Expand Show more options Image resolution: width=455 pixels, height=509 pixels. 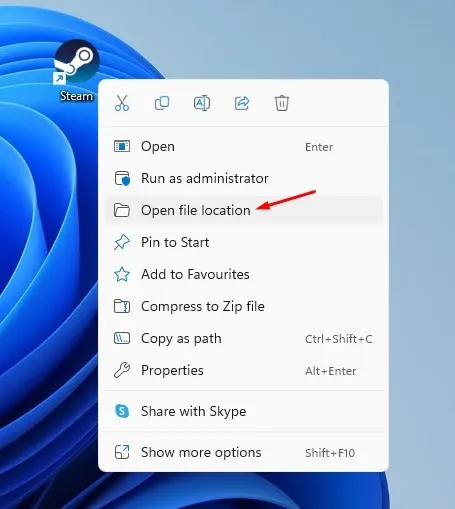243,452
